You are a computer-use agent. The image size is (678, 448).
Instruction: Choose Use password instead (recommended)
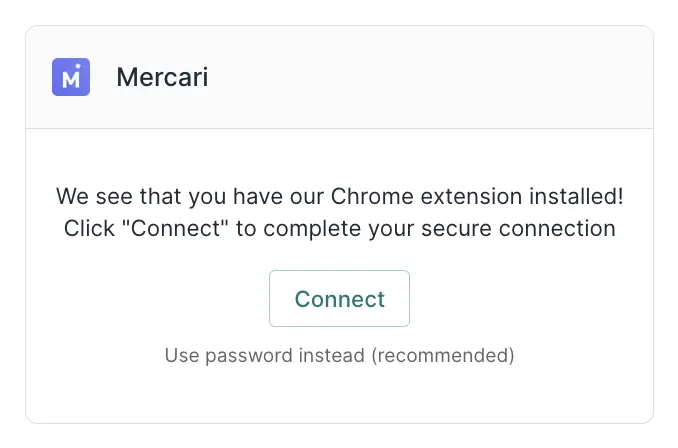[339, 355]
